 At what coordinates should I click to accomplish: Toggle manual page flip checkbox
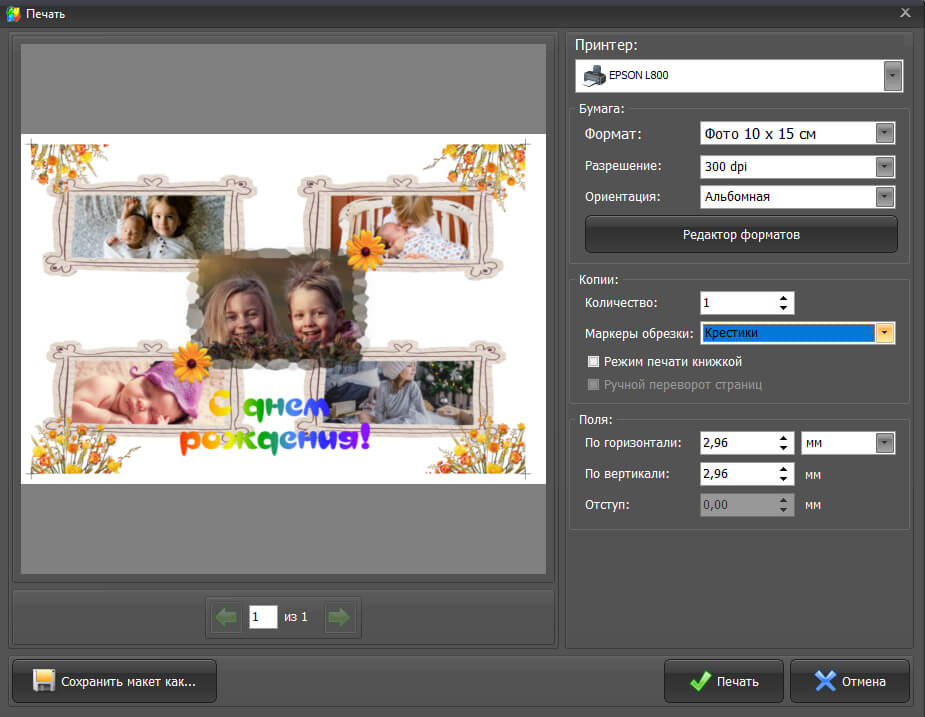[594, 385]
